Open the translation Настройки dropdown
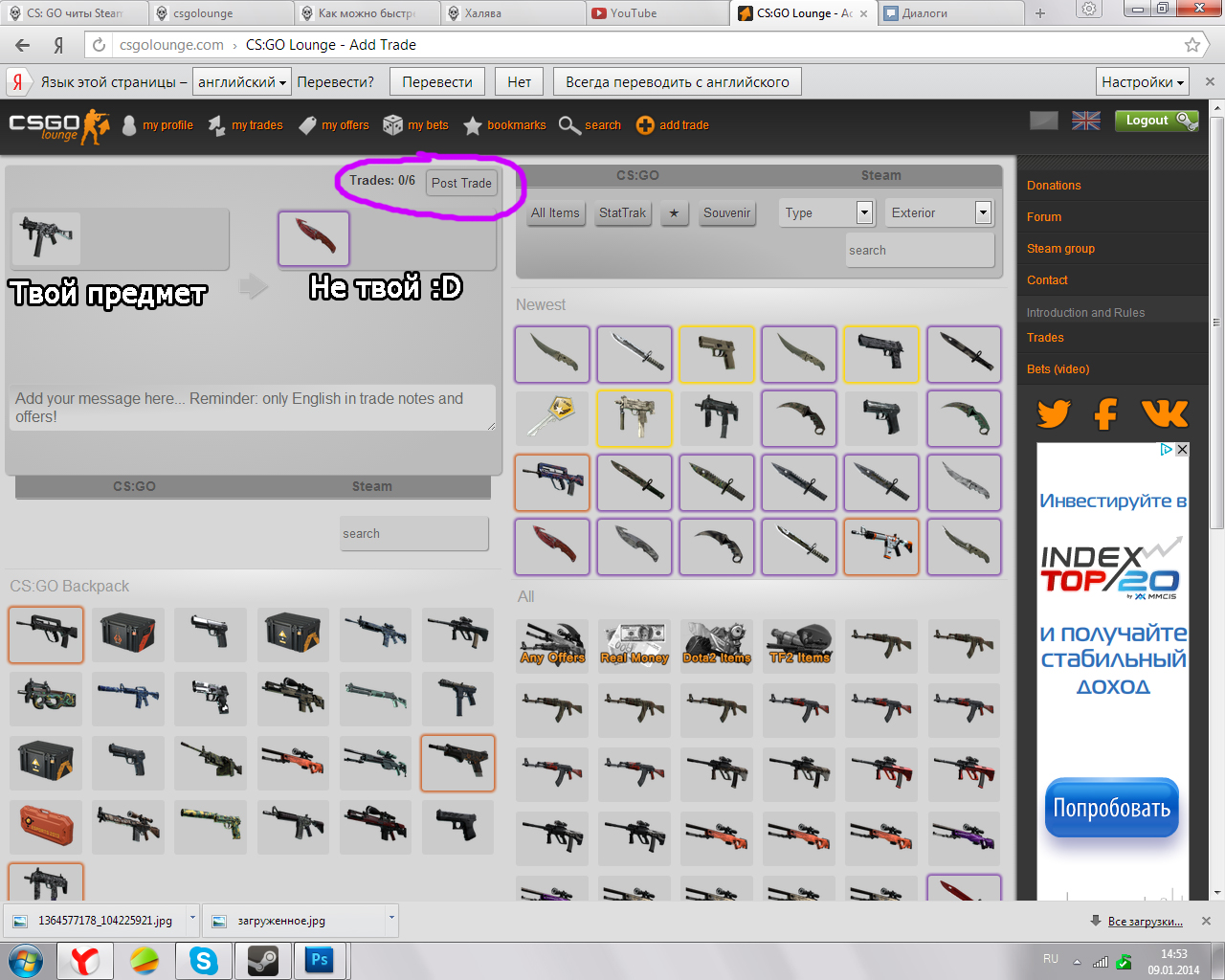Viewport: 1225px width, 980px height. pos(1142,82)
